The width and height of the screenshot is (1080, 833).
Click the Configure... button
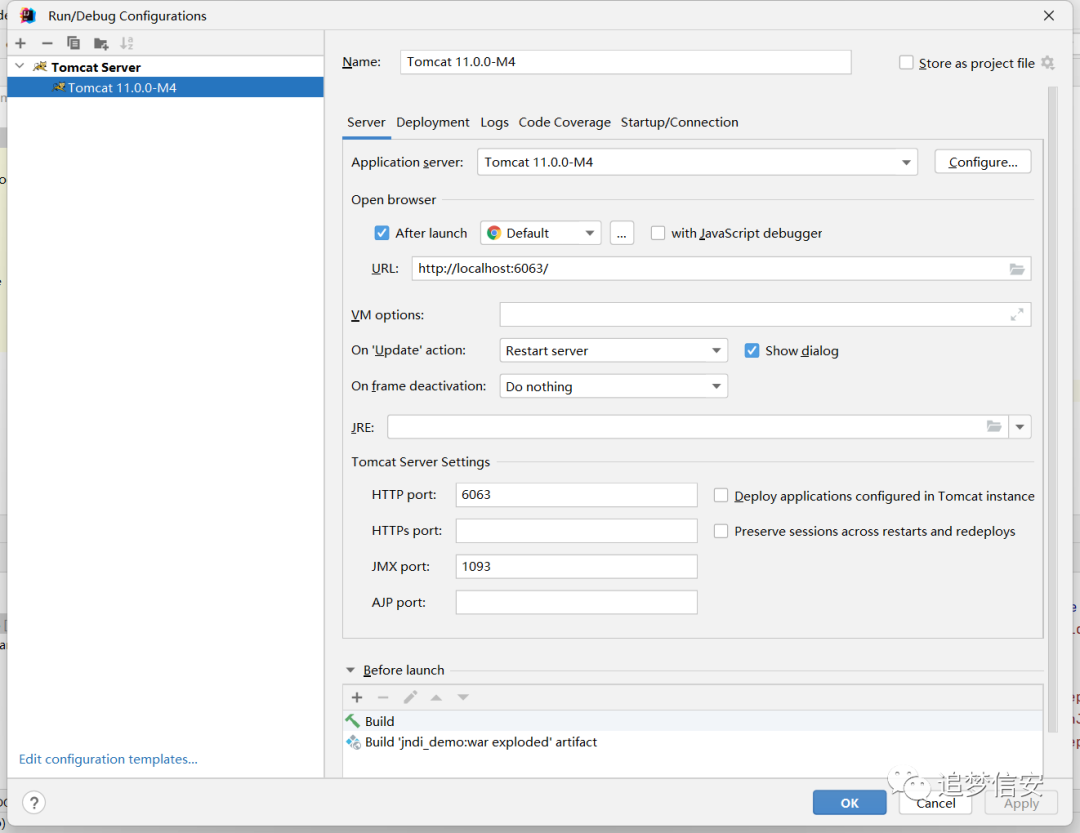tap(982, 162)
